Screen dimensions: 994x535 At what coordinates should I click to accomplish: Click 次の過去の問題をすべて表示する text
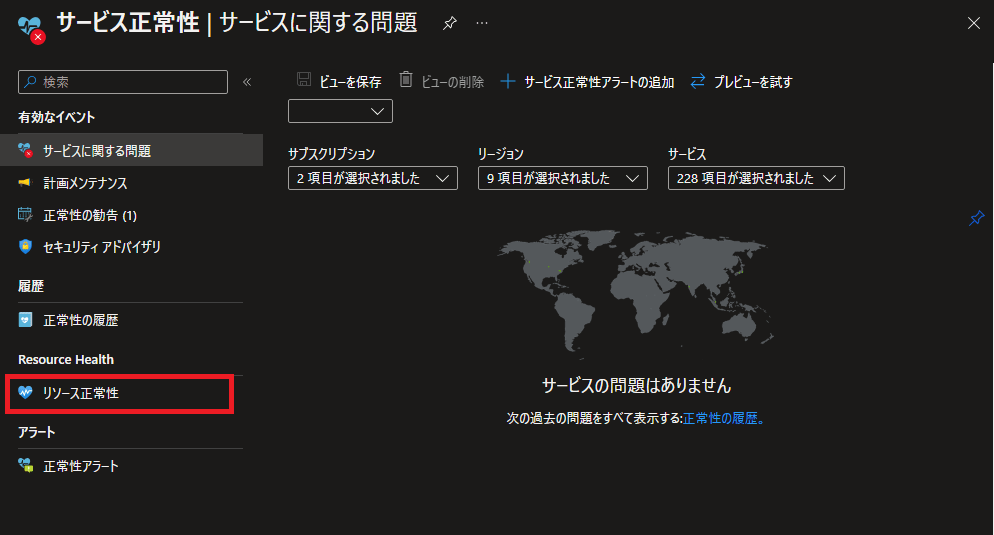click(594, 418)
